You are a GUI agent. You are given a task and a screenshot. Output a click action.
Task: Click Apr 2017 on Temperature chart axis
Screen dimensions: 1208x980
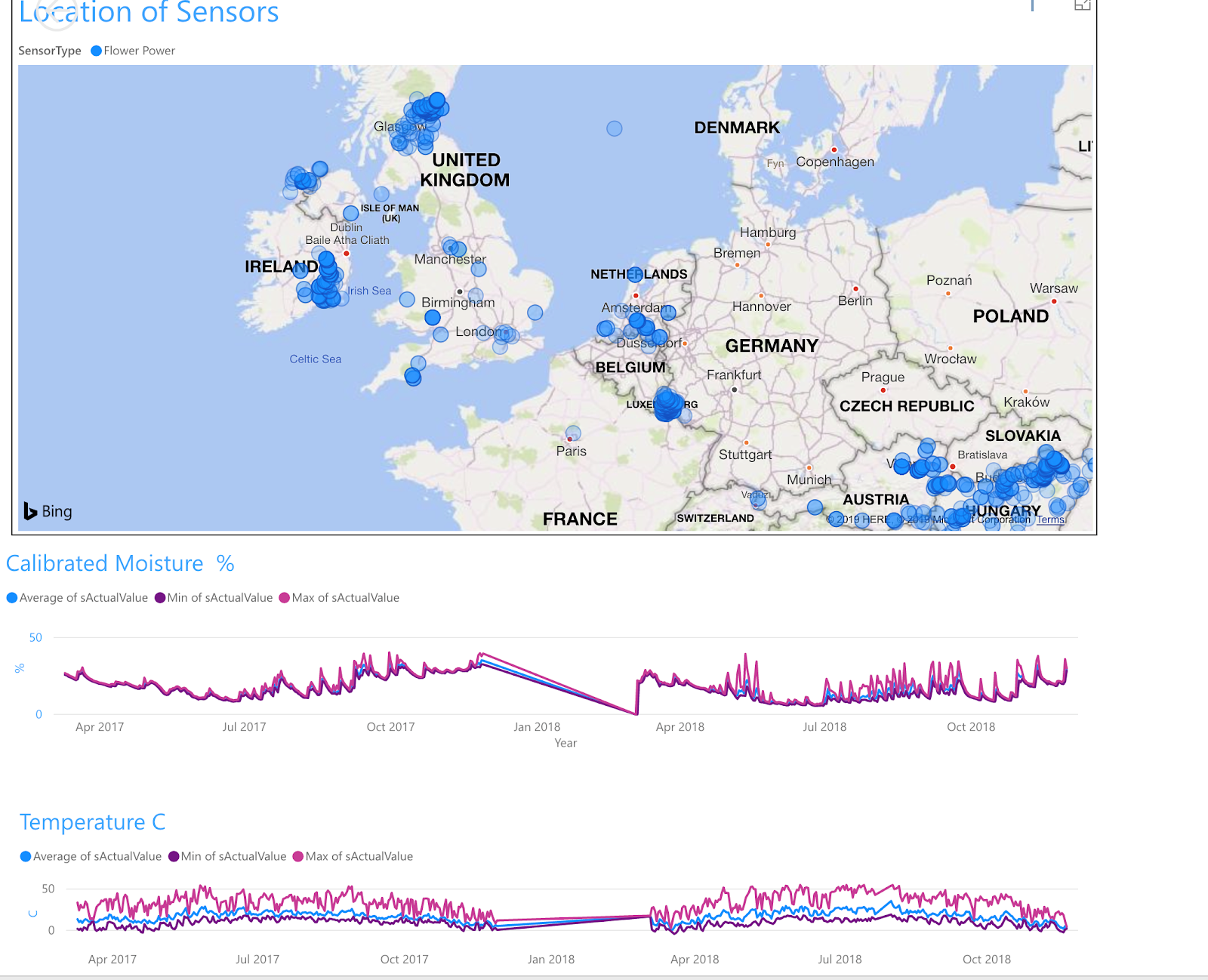pos(112,960)
